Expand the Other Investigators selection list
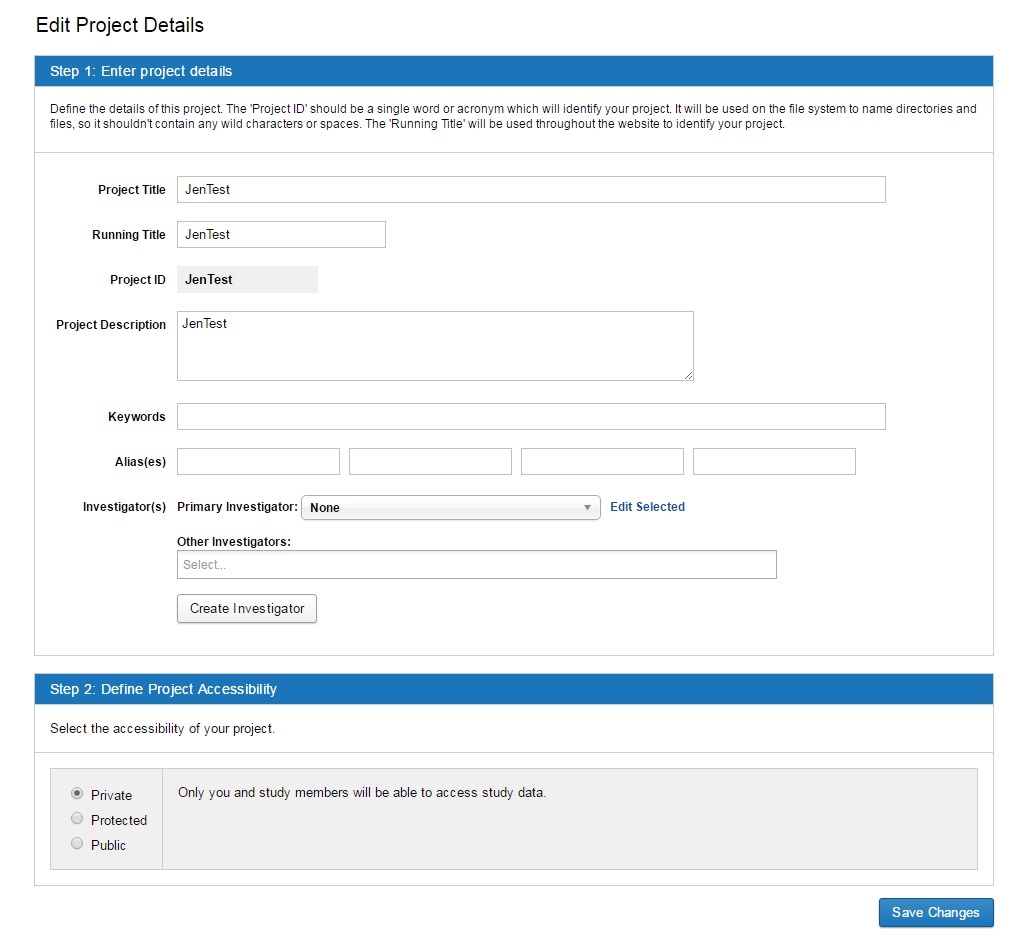This screenshot has width=1019, height=940. coord(476,564)
